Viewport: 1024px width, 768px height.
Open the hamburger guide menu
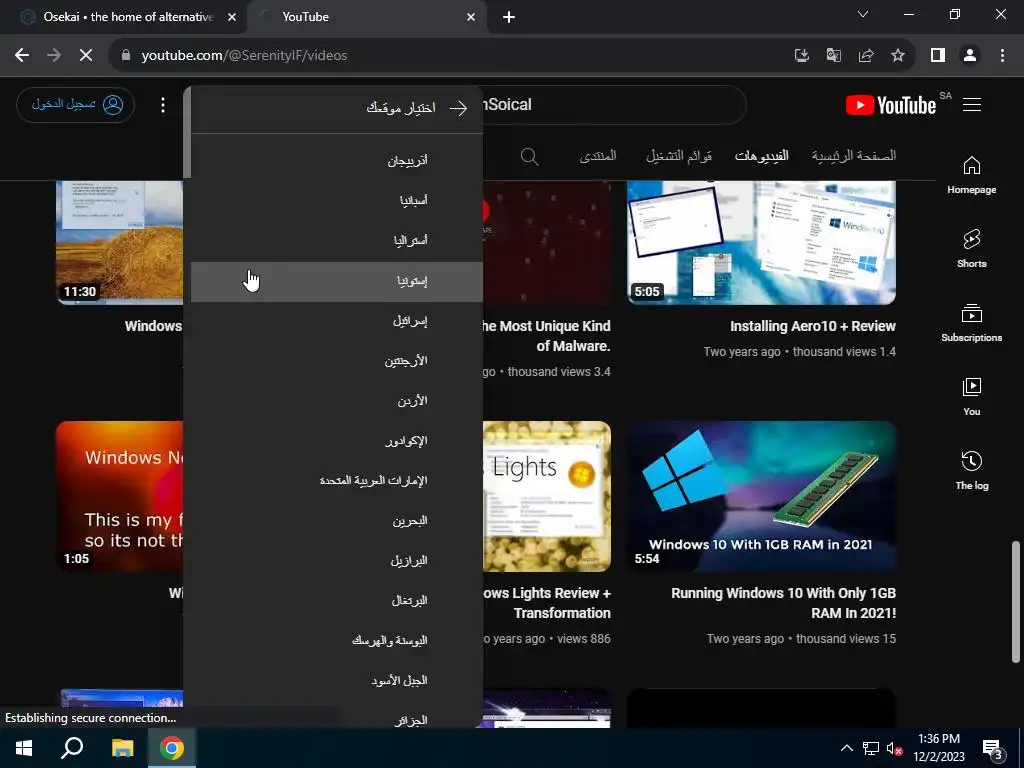click(972, 104)
